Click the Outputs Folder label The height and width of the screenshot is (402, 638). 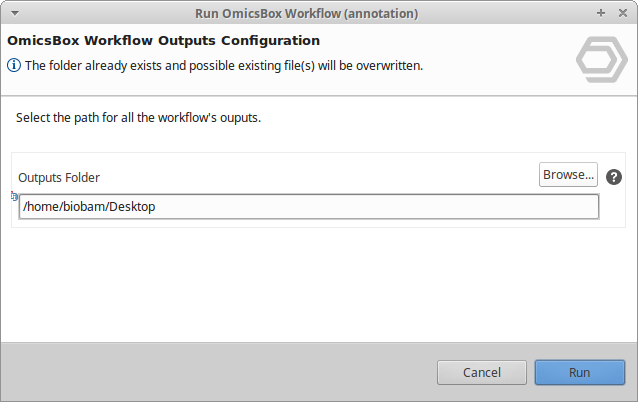click(x=59, y=178)
